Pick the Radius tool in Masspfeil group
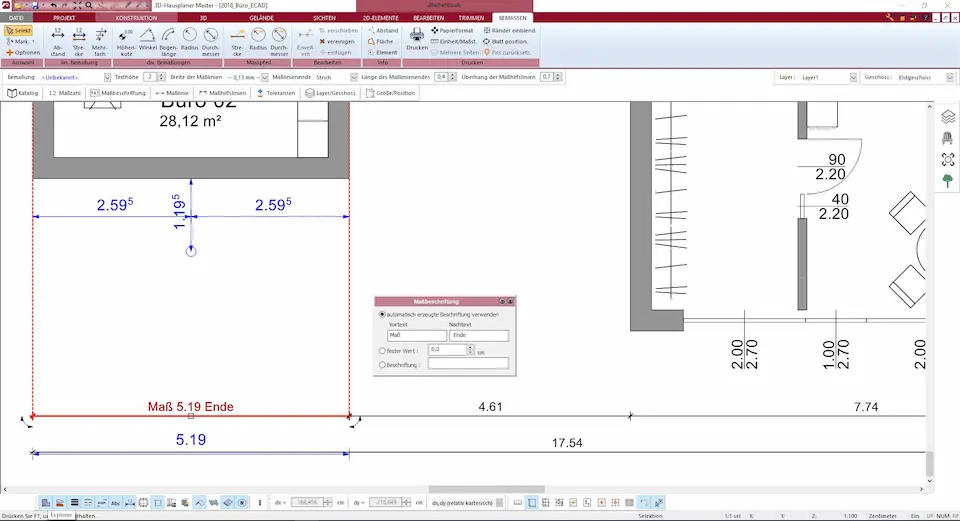Image resolution: width=960 pixels, height=521 pixels. pyautogui.click(x=258, y=42)
